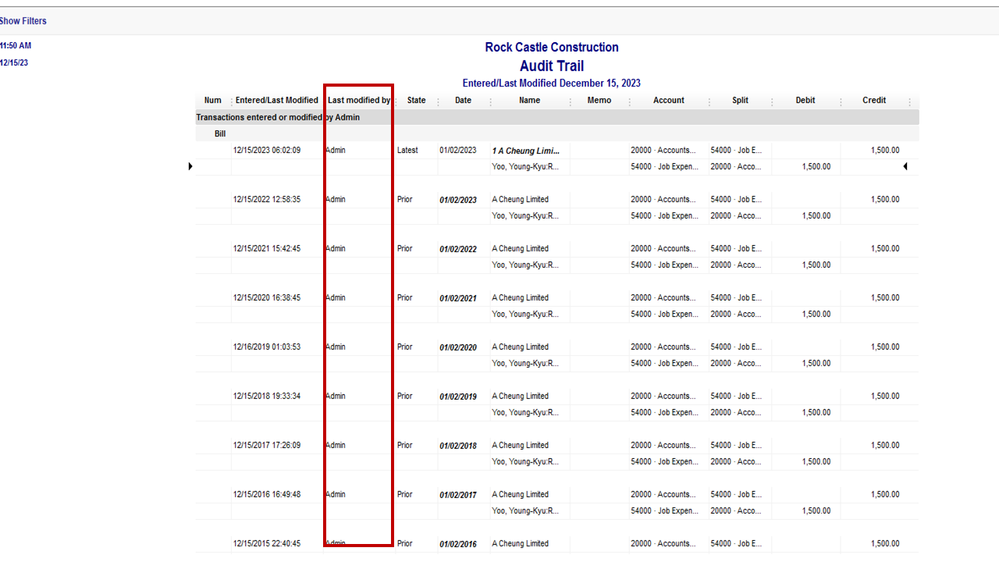Click the Entered/Last Modified December 15, 2023 subtitle
Viewport: 999px width, 562px height.
(x=552, y=83)
